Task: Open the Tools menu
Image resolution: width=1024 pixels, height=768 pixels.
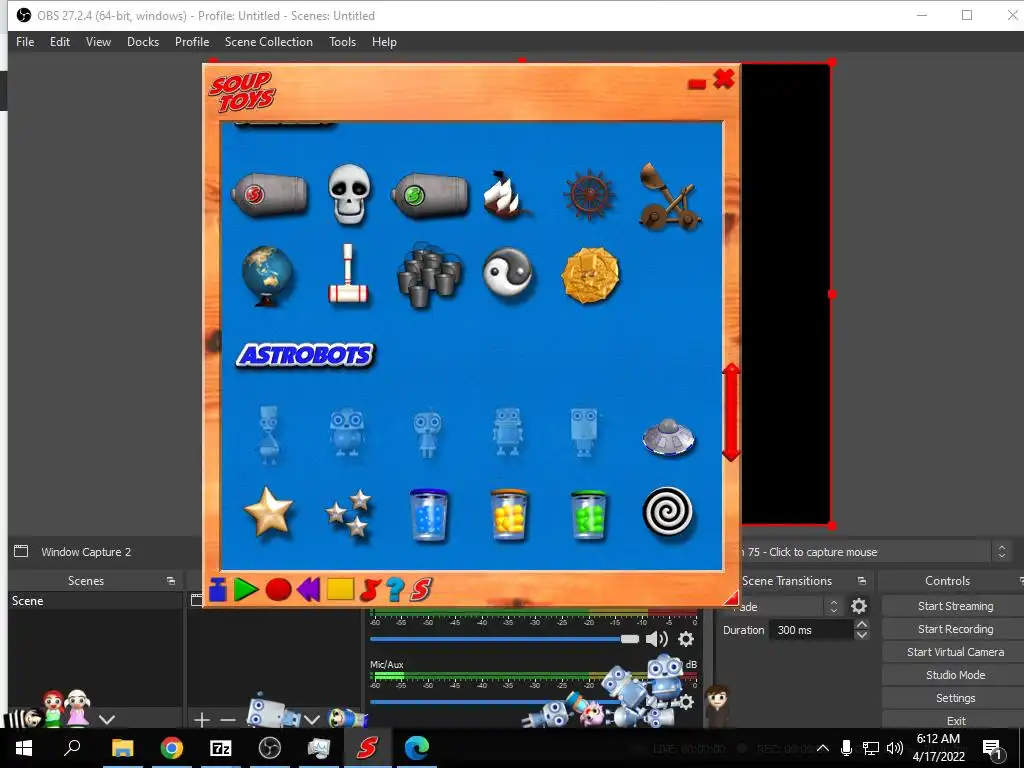Action: click(342, 42)
